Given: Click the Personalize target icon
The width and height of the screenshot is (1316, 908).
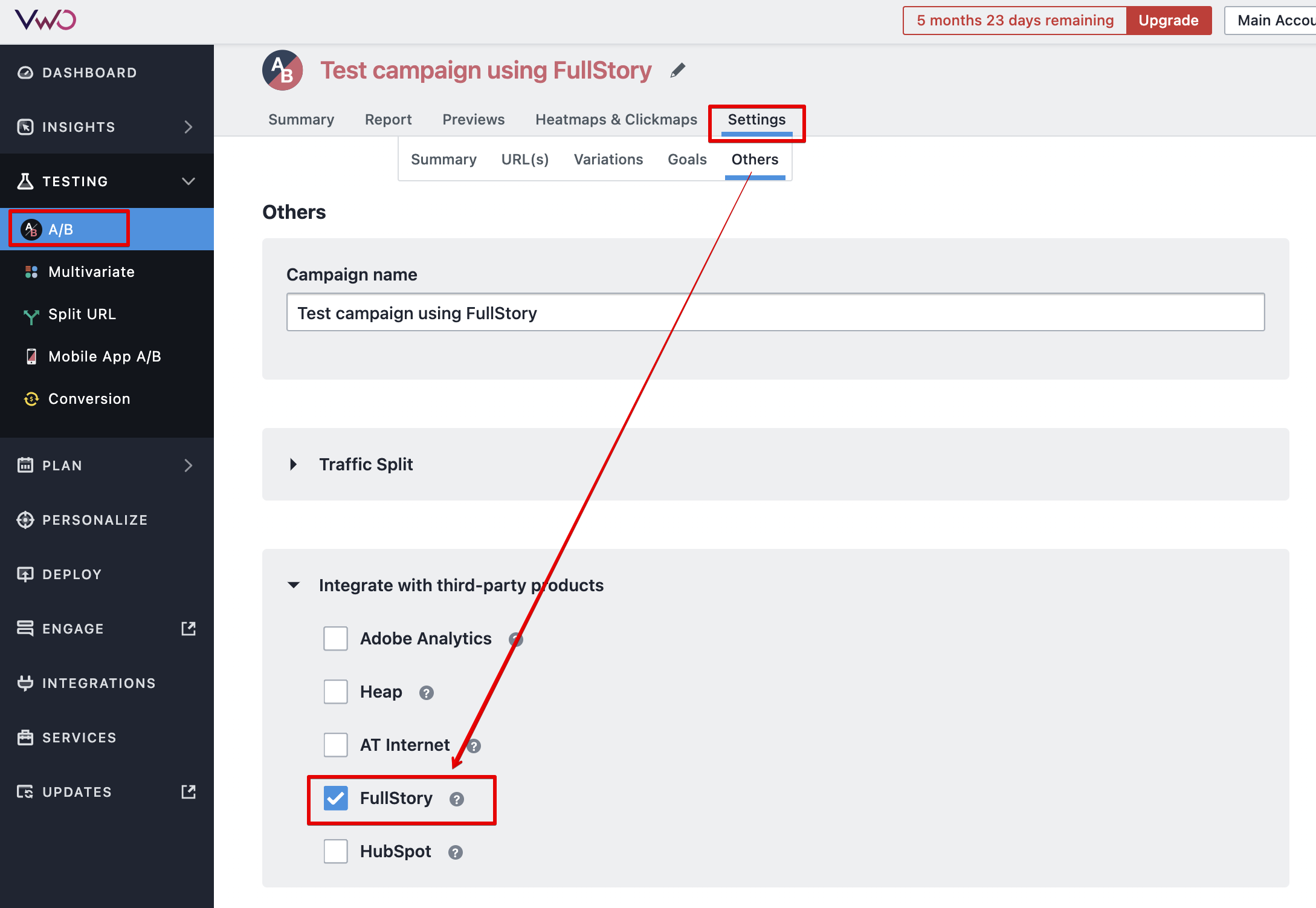Looking at the screenshot, I should tap(25, 520).
